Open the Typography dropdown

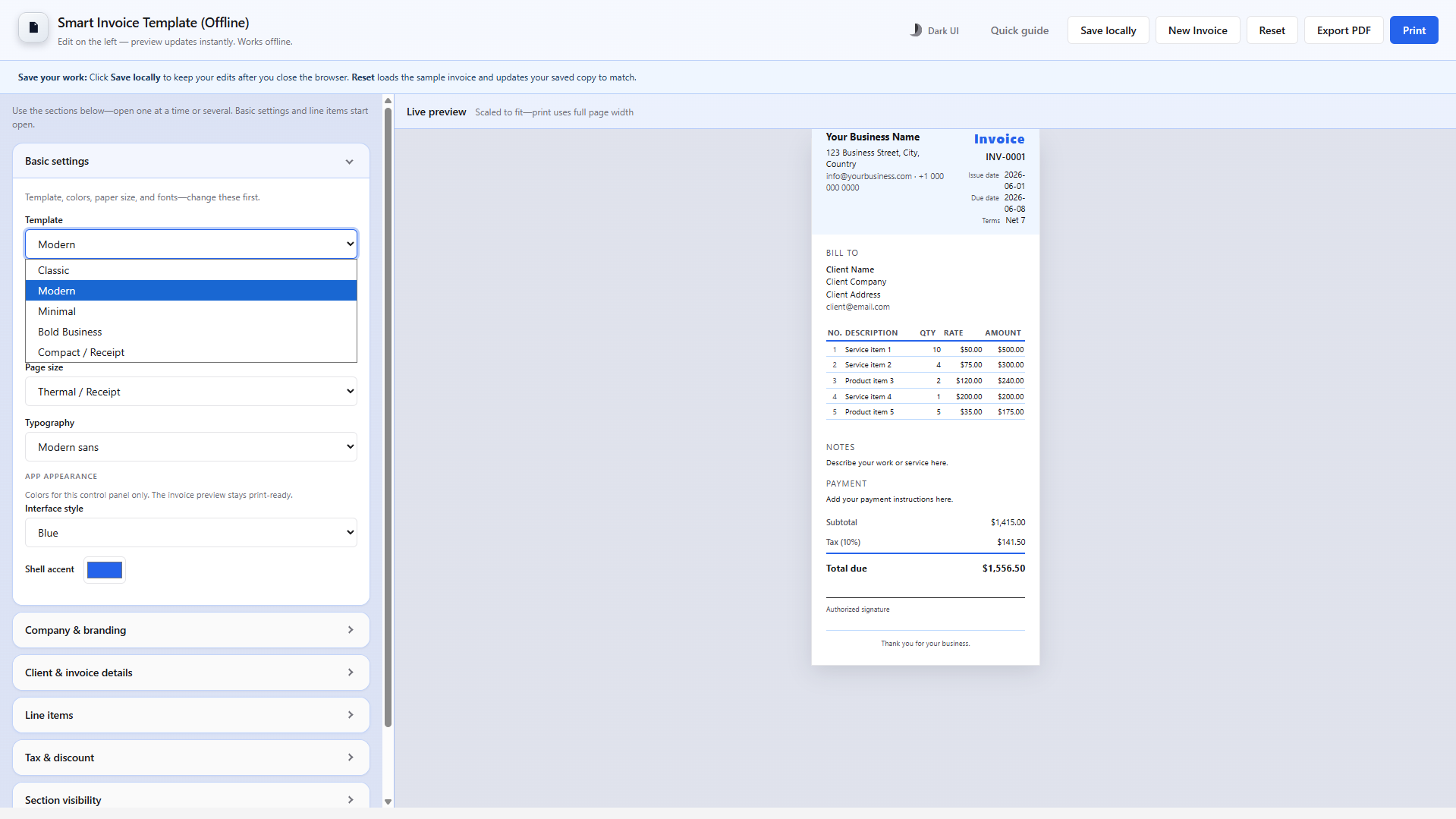coord(190,446)
